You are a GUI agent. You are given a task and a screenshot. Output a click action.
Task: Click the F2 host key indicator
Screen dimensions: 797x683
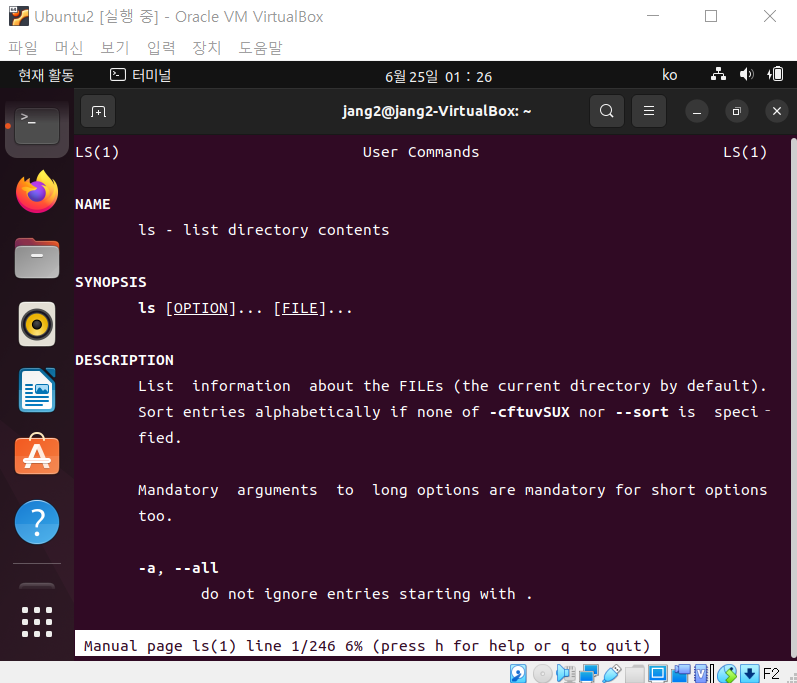[x=771, y=674]
